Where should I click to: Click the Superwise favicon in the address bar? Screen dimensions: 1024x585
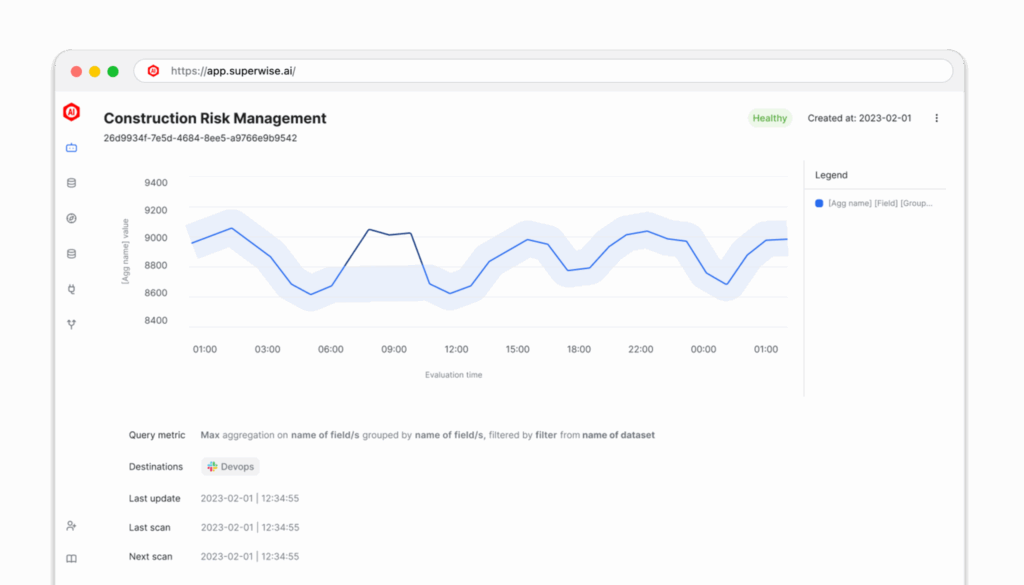[153, 71]
